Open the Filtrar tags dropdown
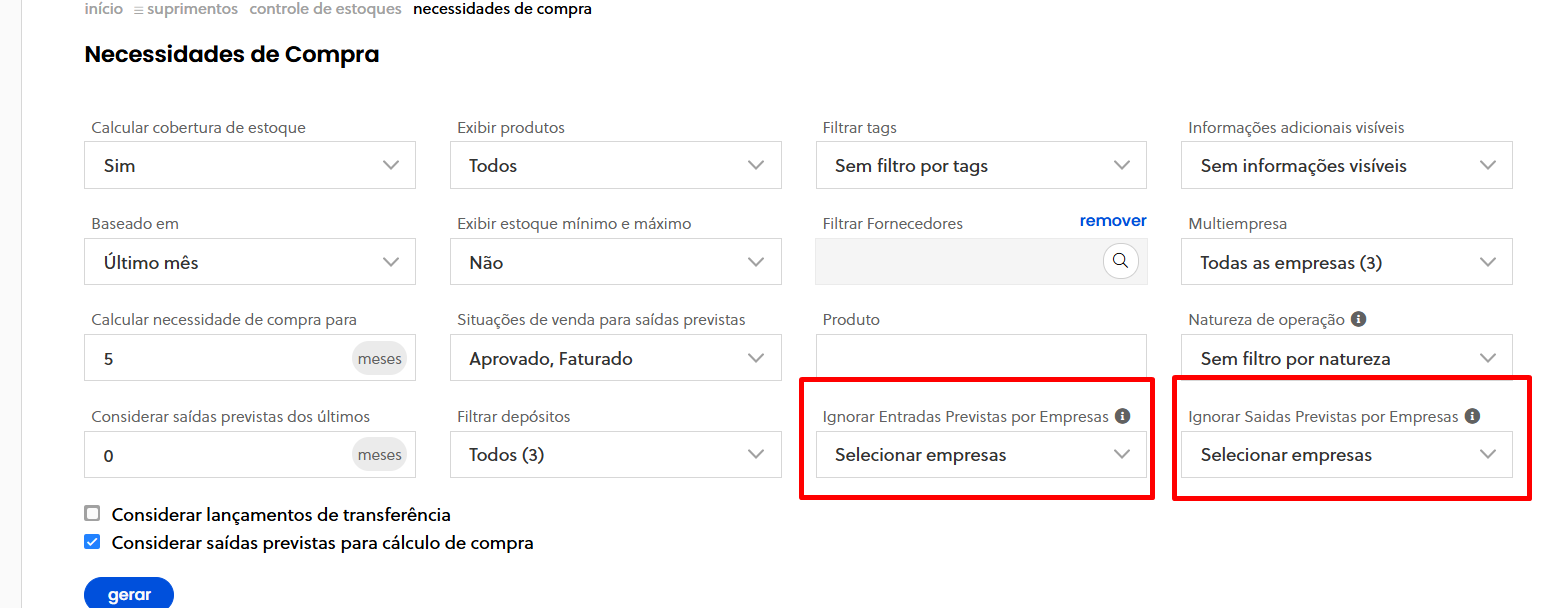The height and width of the screenshot is (608, 1561). (981, 165)
